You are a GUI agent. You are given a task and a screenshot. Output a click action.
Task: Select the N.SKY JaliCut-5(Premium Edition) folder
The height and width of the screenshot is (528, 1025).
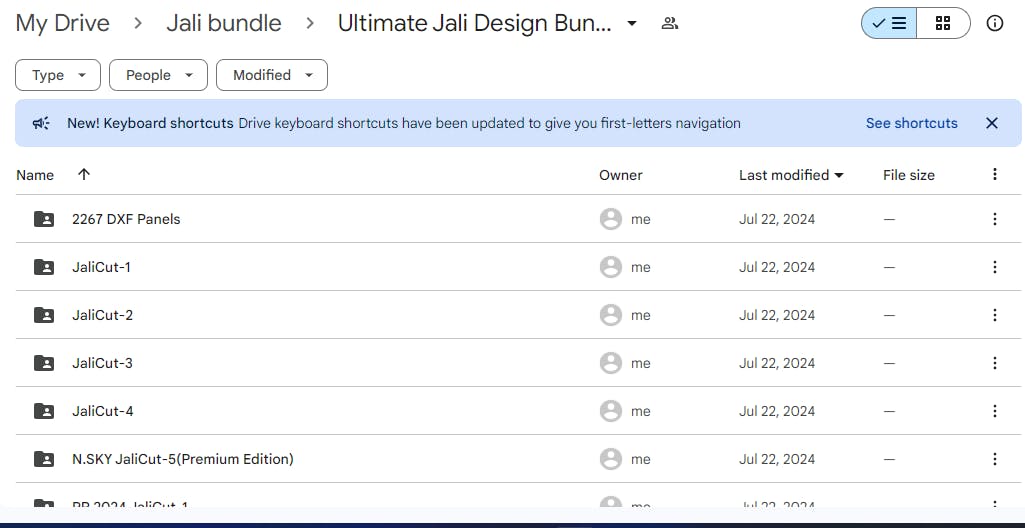pyautogui.click(x=182, y=459)
